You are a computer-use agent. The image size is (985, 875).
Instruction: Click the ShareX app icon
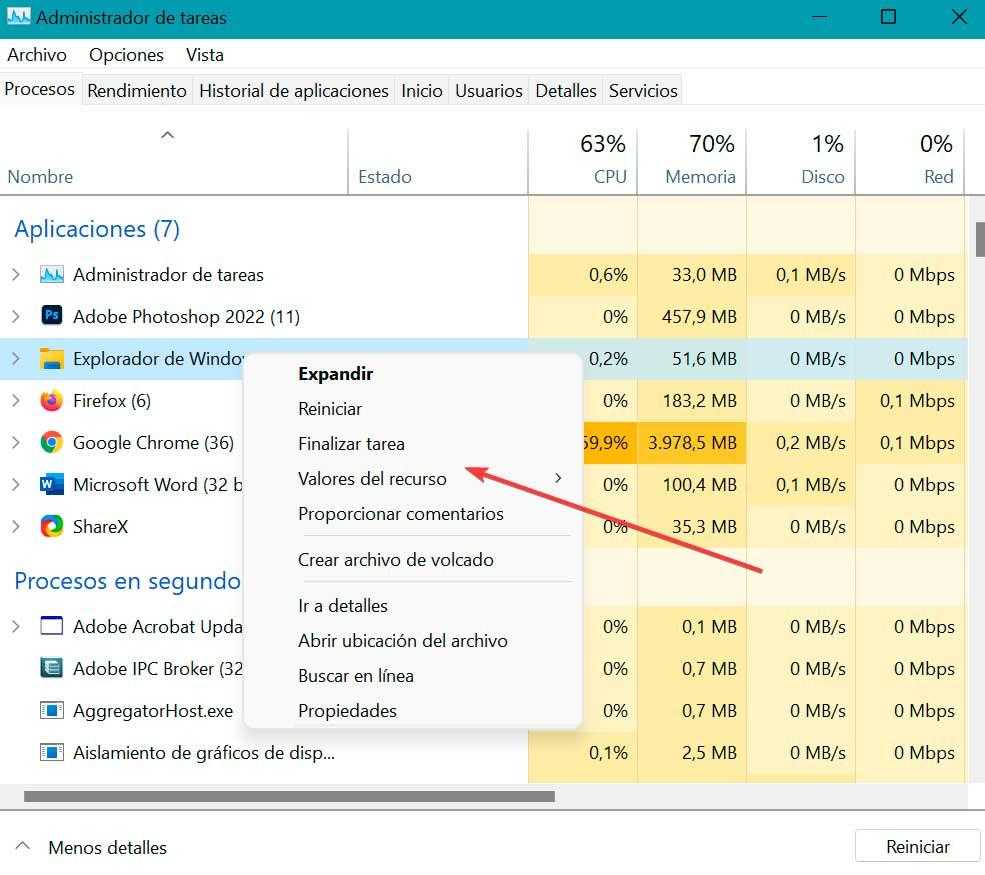pyautogui.click(x=51, y=527)
